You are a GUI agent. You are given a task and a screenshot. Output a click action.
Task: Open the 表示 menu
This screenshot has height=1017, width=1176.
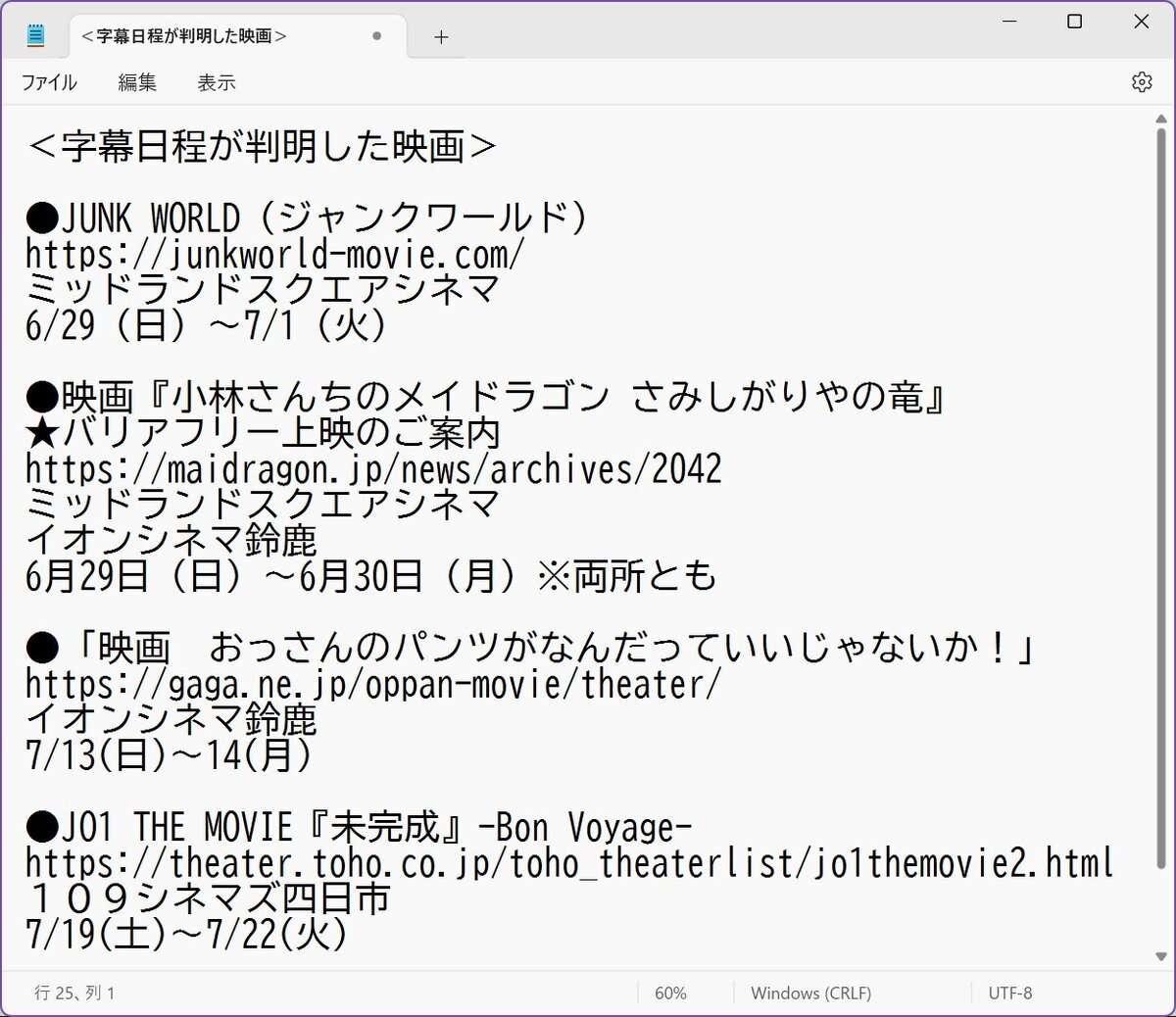coord(217,83)
